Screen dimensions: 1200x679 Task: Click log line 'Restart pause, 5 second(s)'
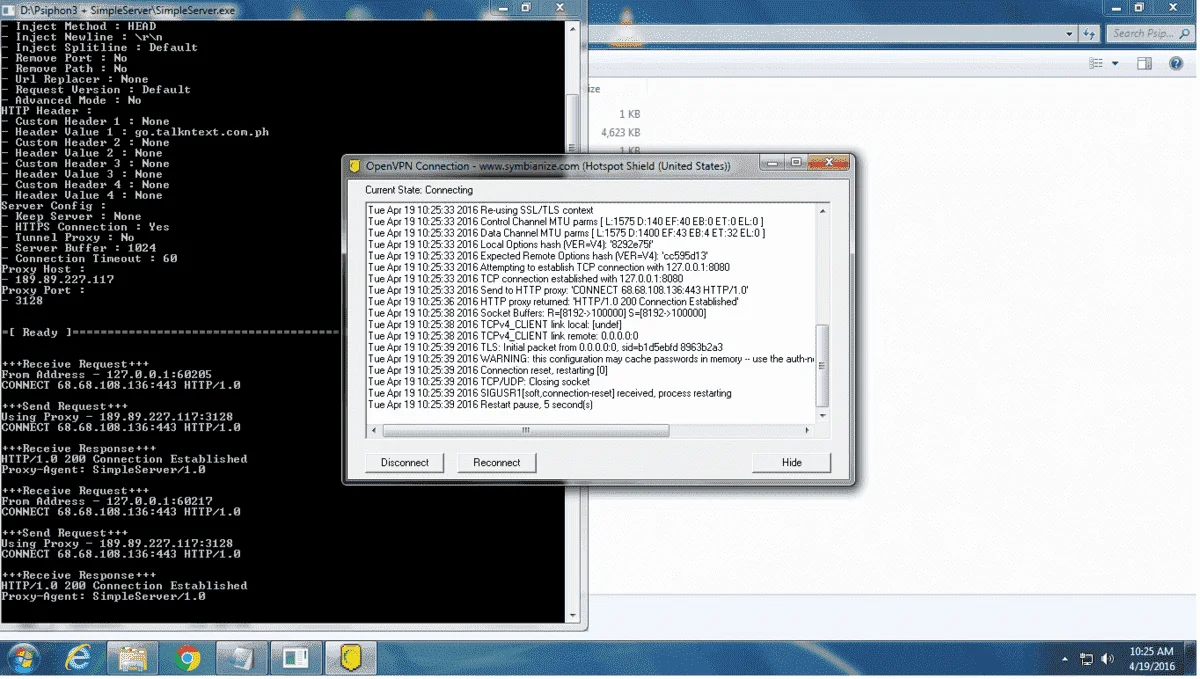pyautogui.click(x=480, y=404)
